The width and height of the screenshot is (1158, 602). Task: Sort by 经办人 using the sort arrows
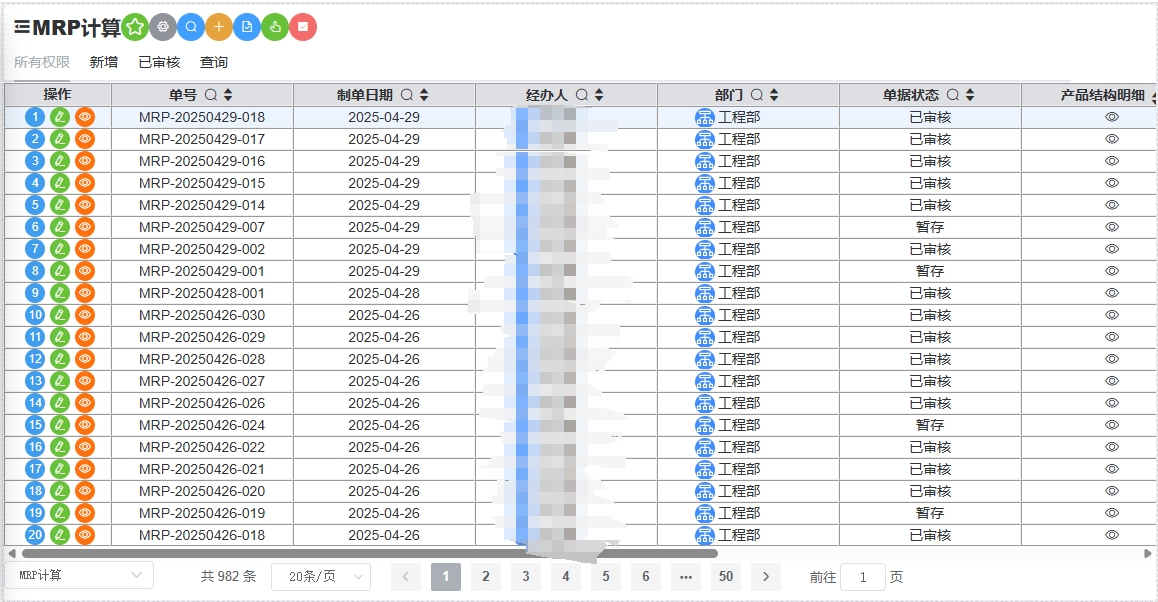[599, 95]
